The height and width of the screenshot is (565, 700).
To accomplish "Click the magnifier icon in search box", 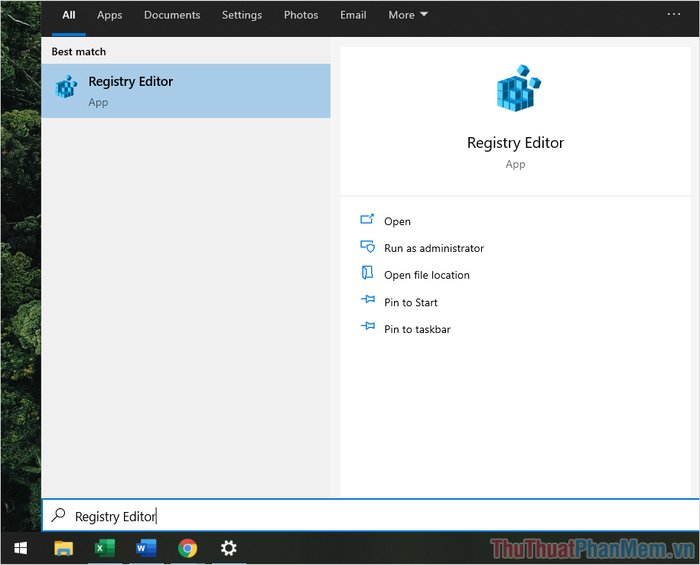I will (58, 515).
